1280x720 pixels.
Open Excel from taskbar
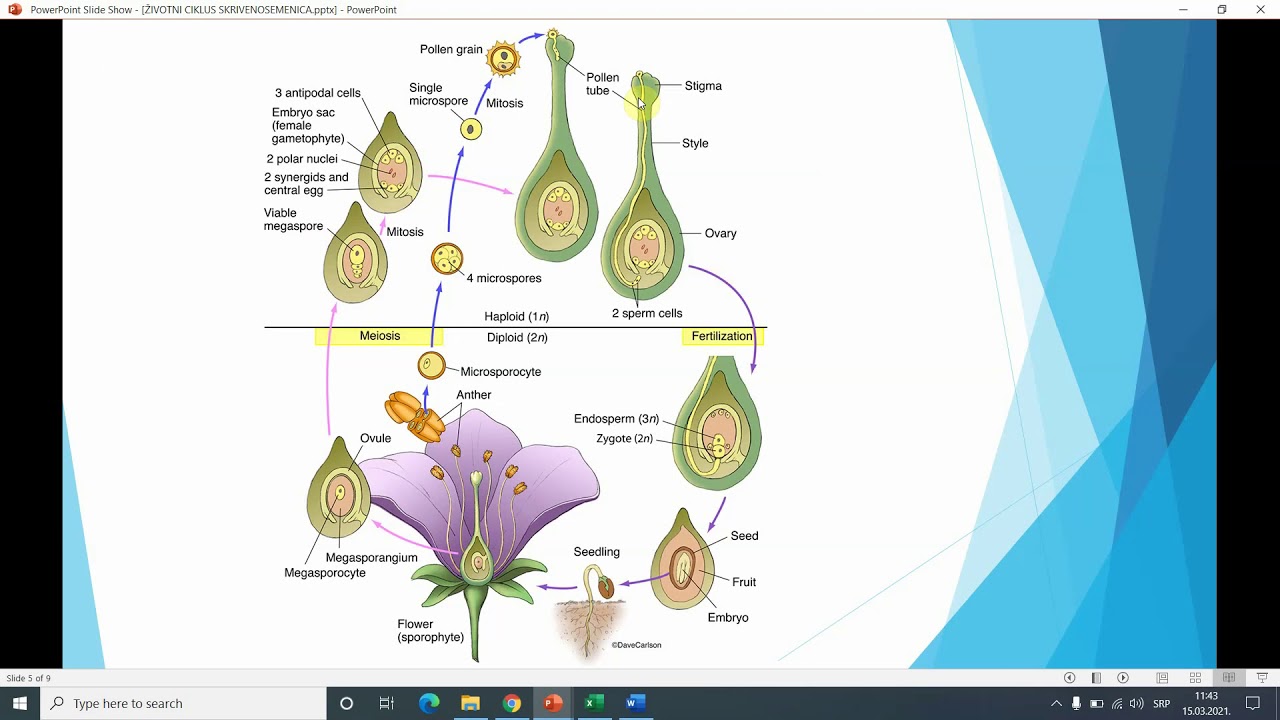pyautogui.click(x=593, y=703)
